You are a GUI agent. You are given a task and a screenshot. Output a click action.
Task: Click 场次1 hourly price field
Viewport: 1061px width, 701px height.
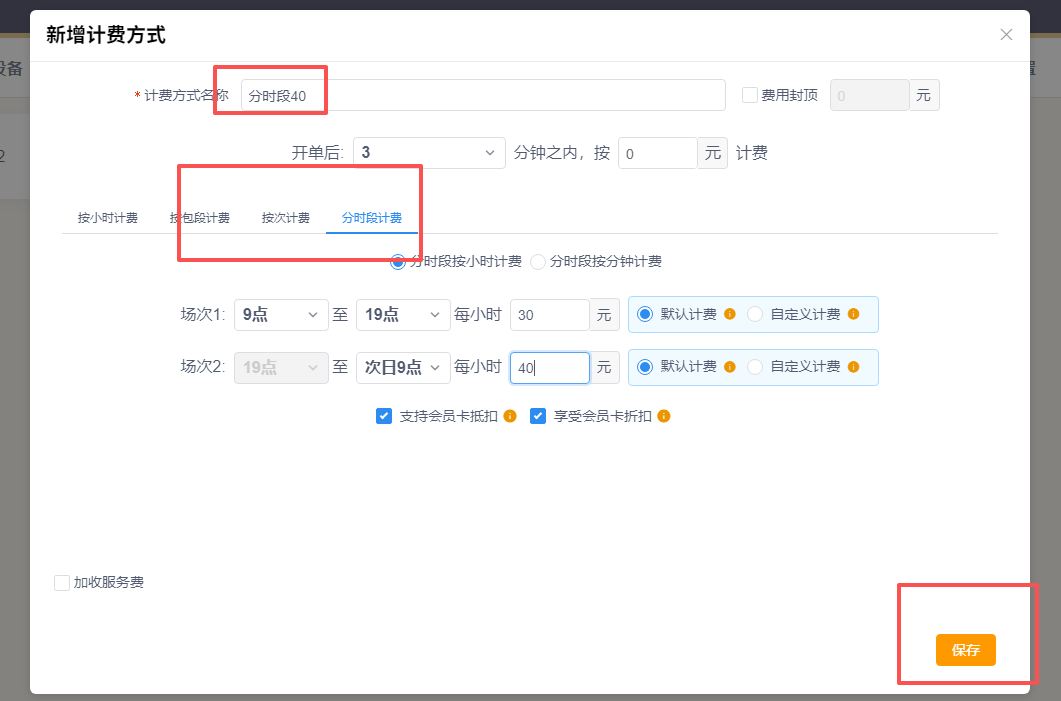click(549, 314)
